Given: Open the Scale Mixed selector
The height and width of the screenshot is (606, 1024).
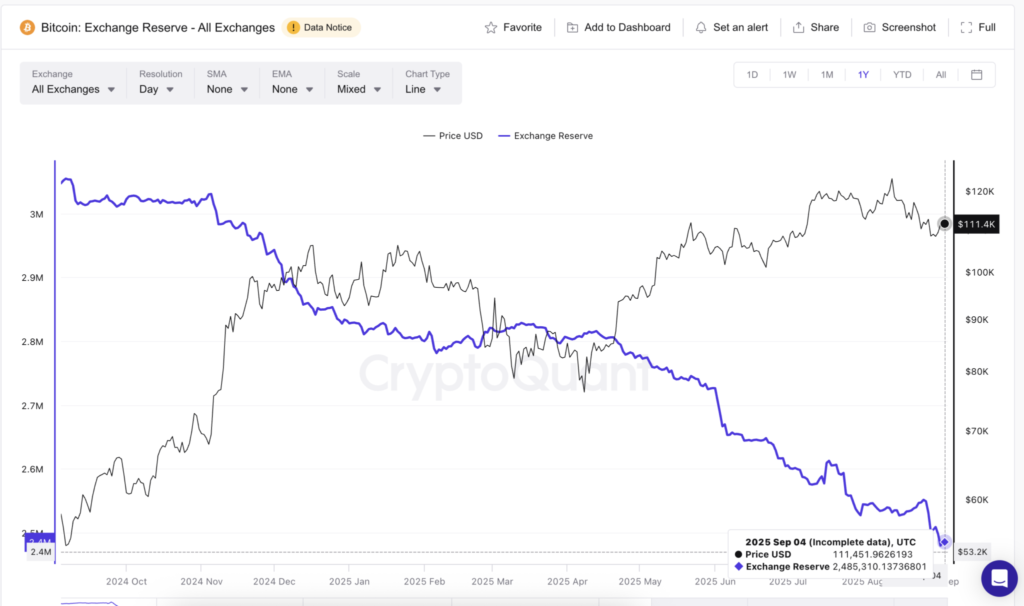Looking at the screenshot, I should (x=356, y=88).
